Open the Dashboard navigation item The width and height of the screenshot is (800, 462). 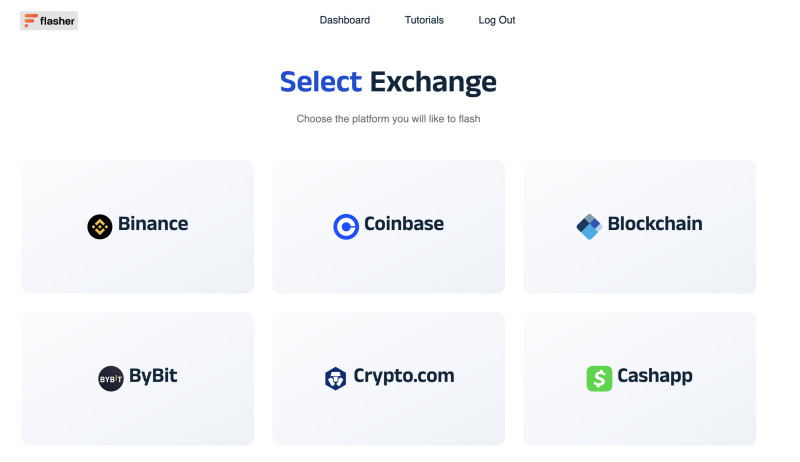click(345, 20)
